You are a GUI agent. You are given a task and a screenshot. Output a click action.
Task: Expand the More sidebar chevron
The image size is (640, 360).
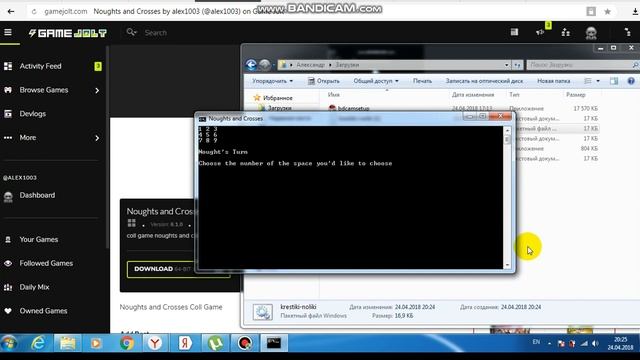pos(97,138)
